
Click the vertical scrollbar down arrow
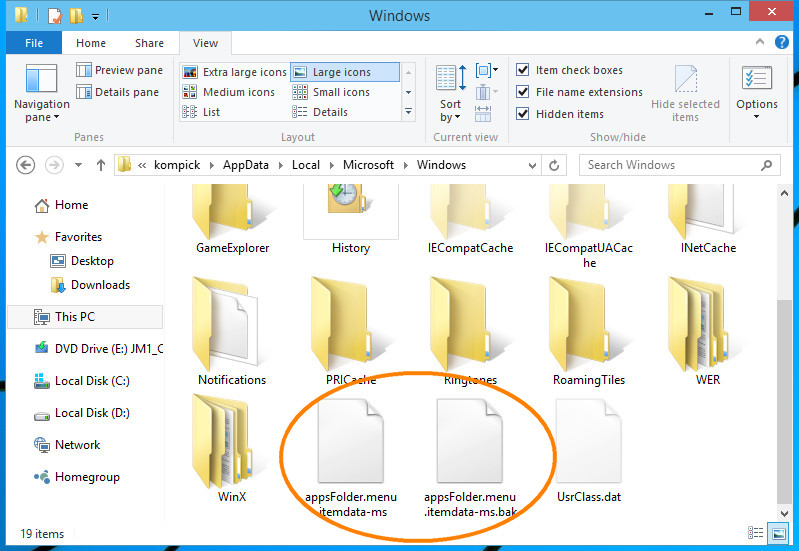[x=784, y=513]
